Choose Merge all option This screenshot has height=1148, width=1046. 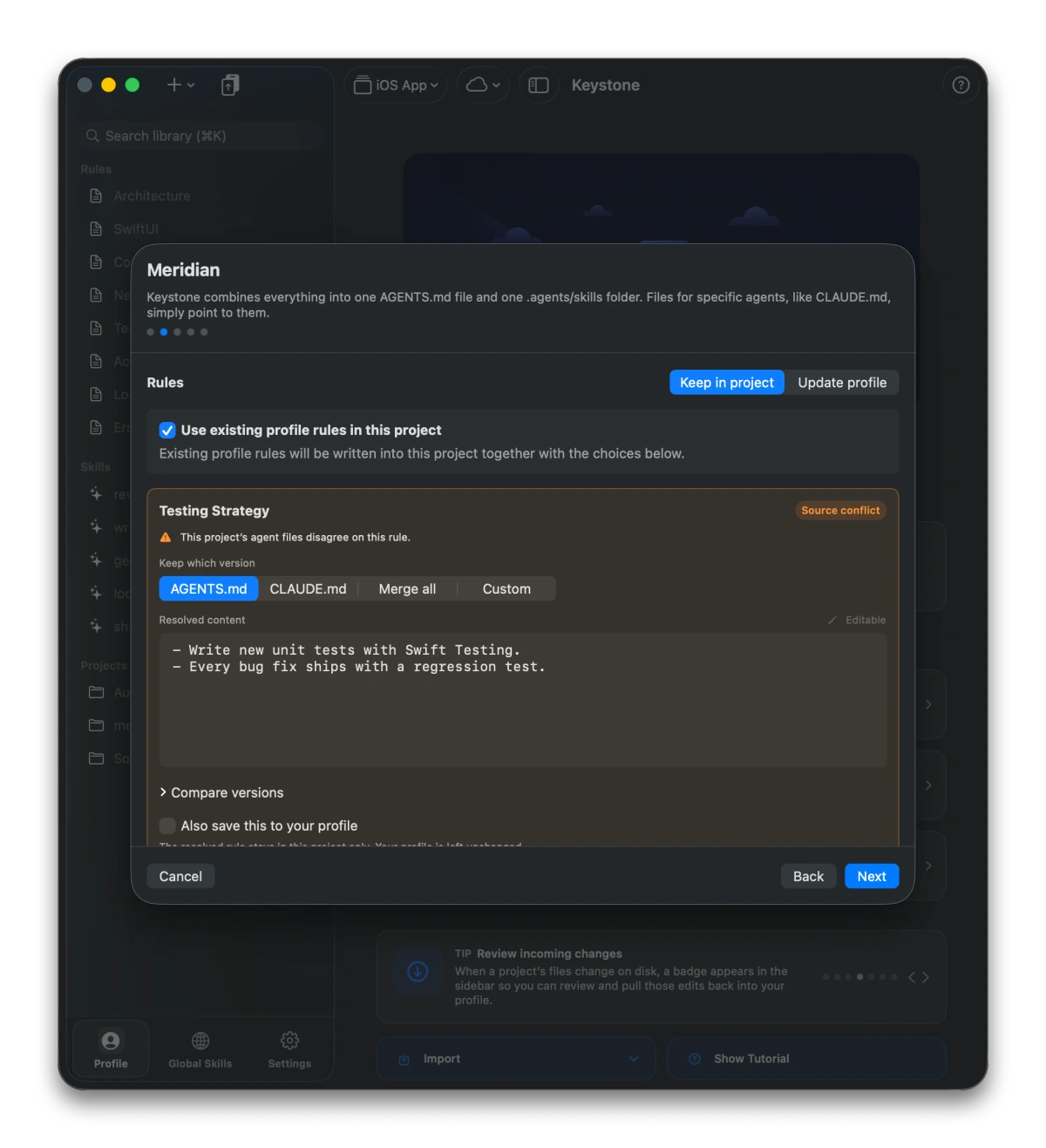click(407, 589)
